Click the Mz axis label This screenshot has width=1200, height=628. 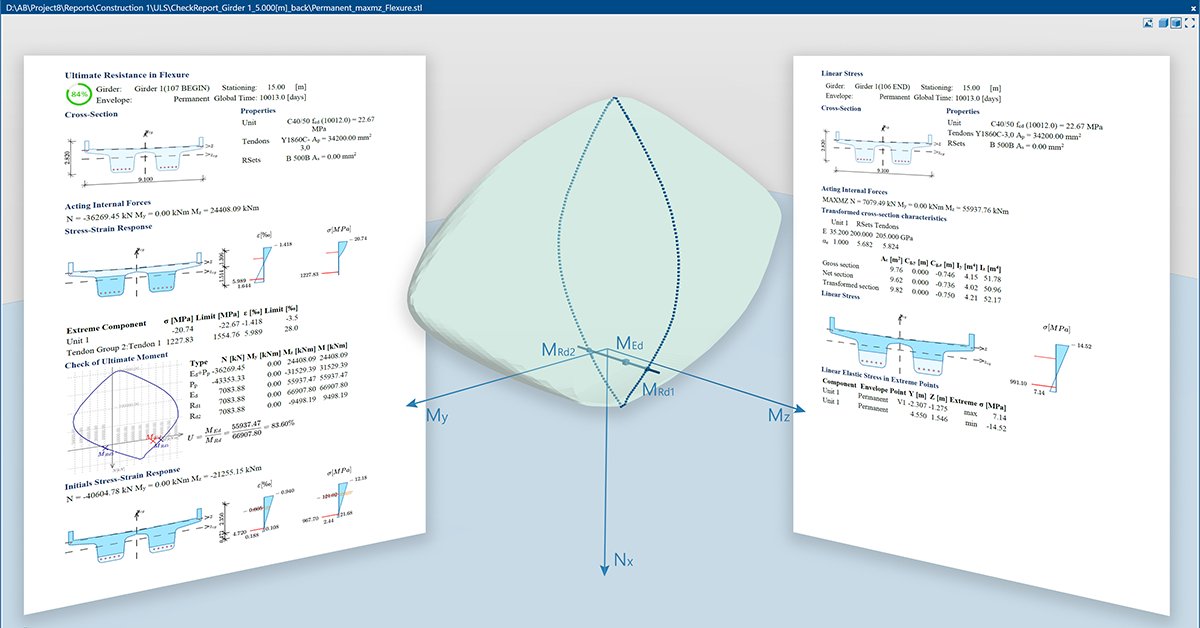(x=780, y=414)
